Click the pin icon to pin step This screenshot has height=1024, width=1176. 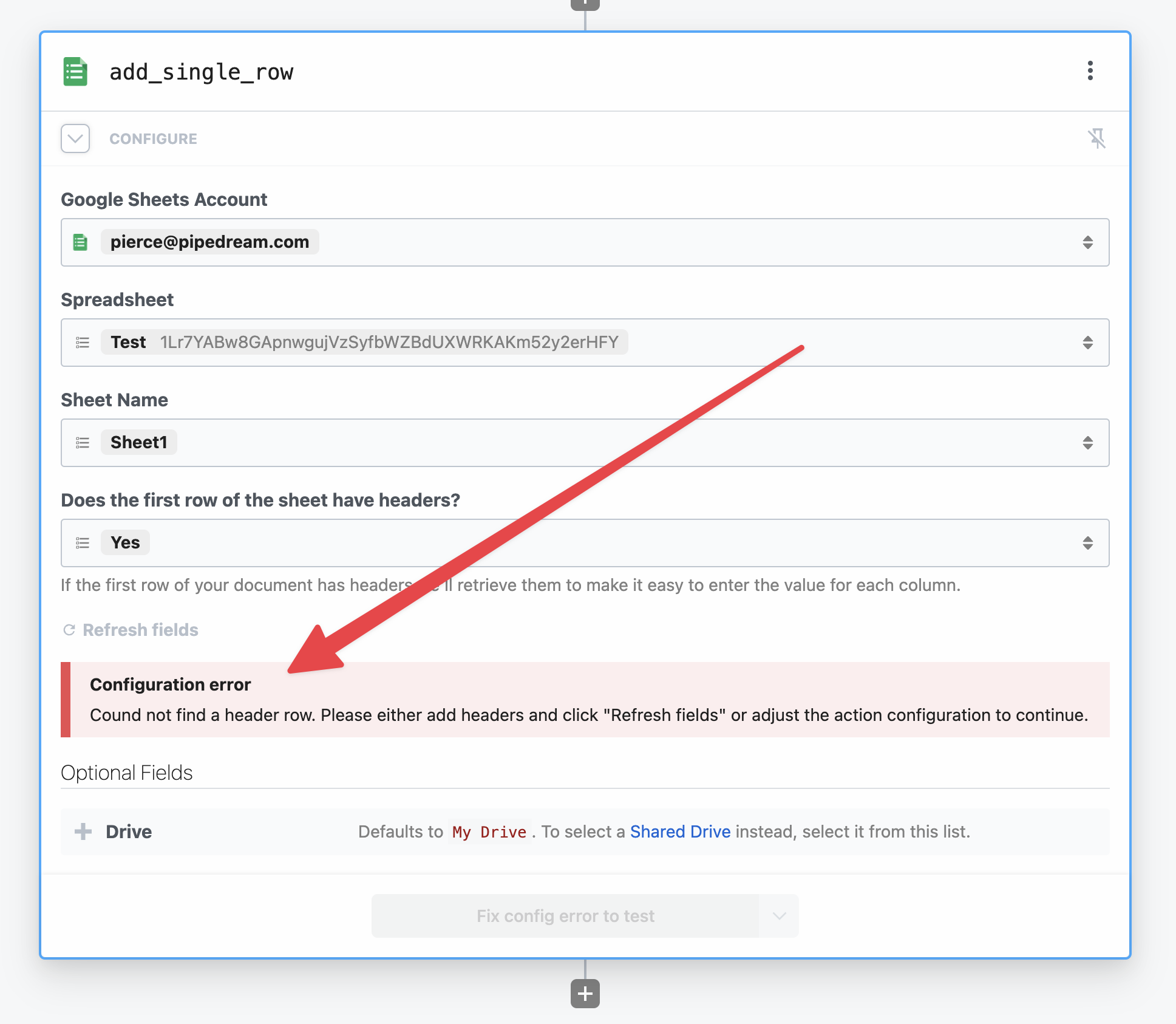point(1097,138)
